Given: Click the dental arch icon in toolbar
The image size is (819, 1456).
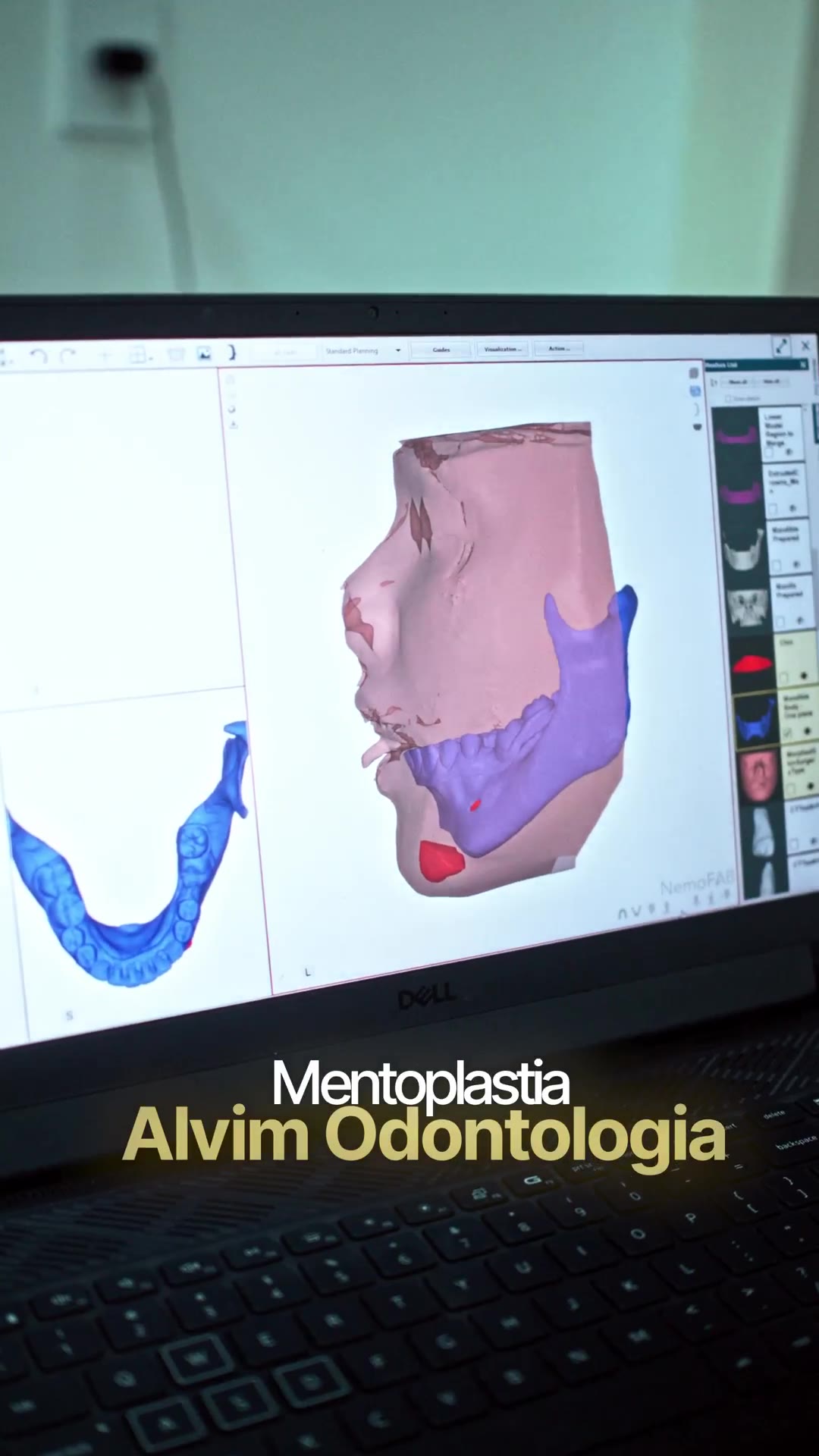Looking at the screenshot, I should [176, 354].
